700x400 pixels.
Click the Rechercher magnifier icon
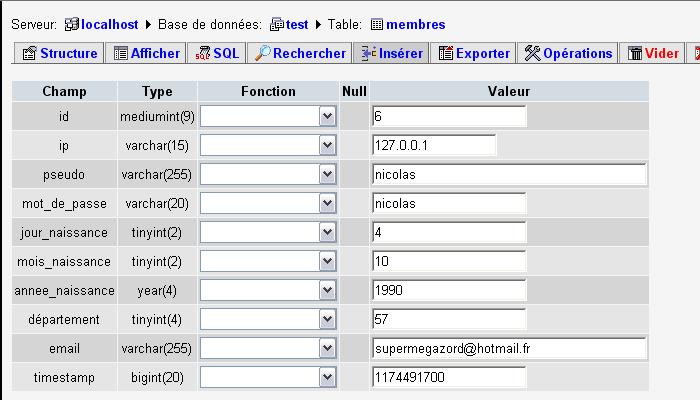263,53
